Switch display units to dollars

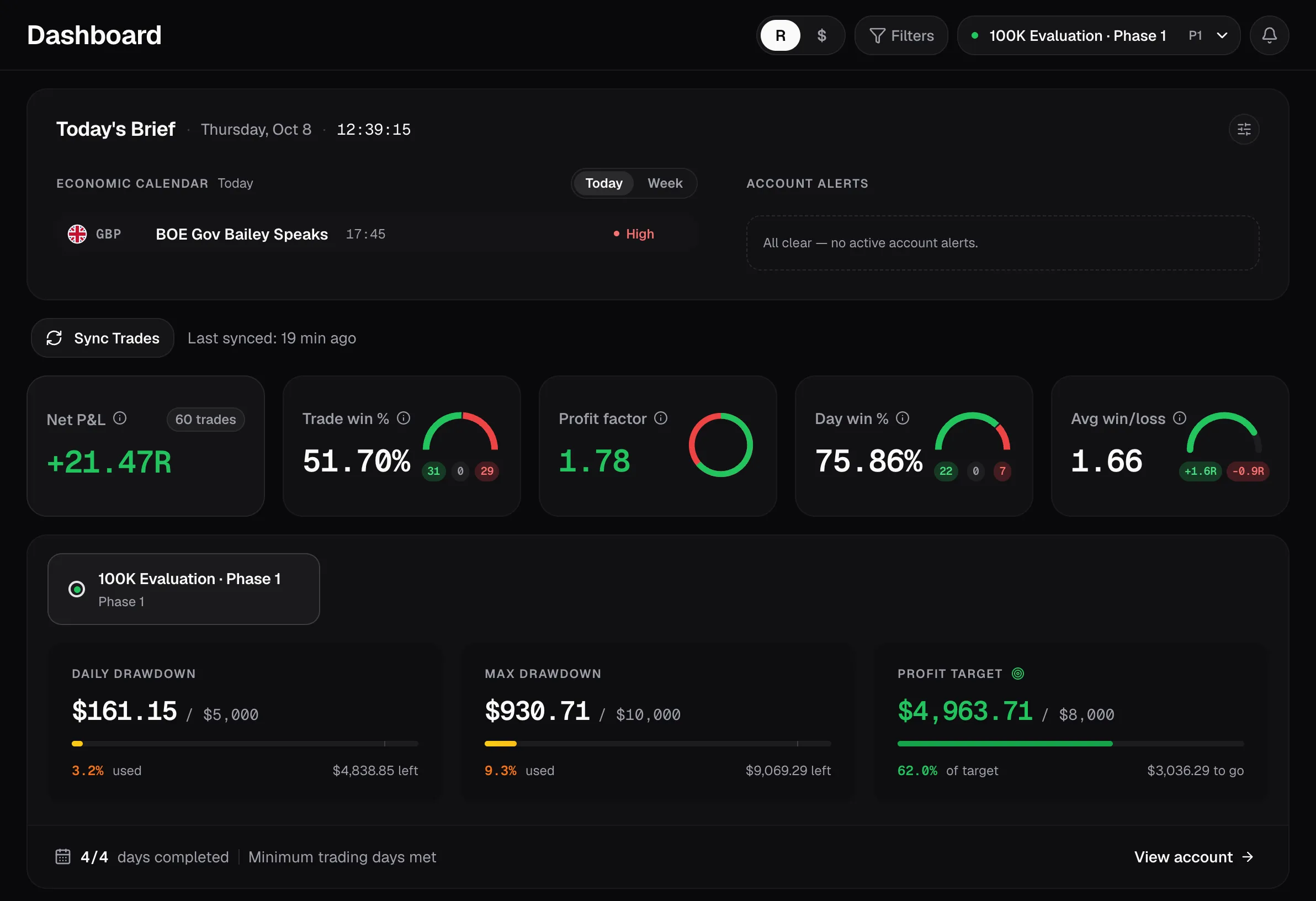click(x=821, y=36)
